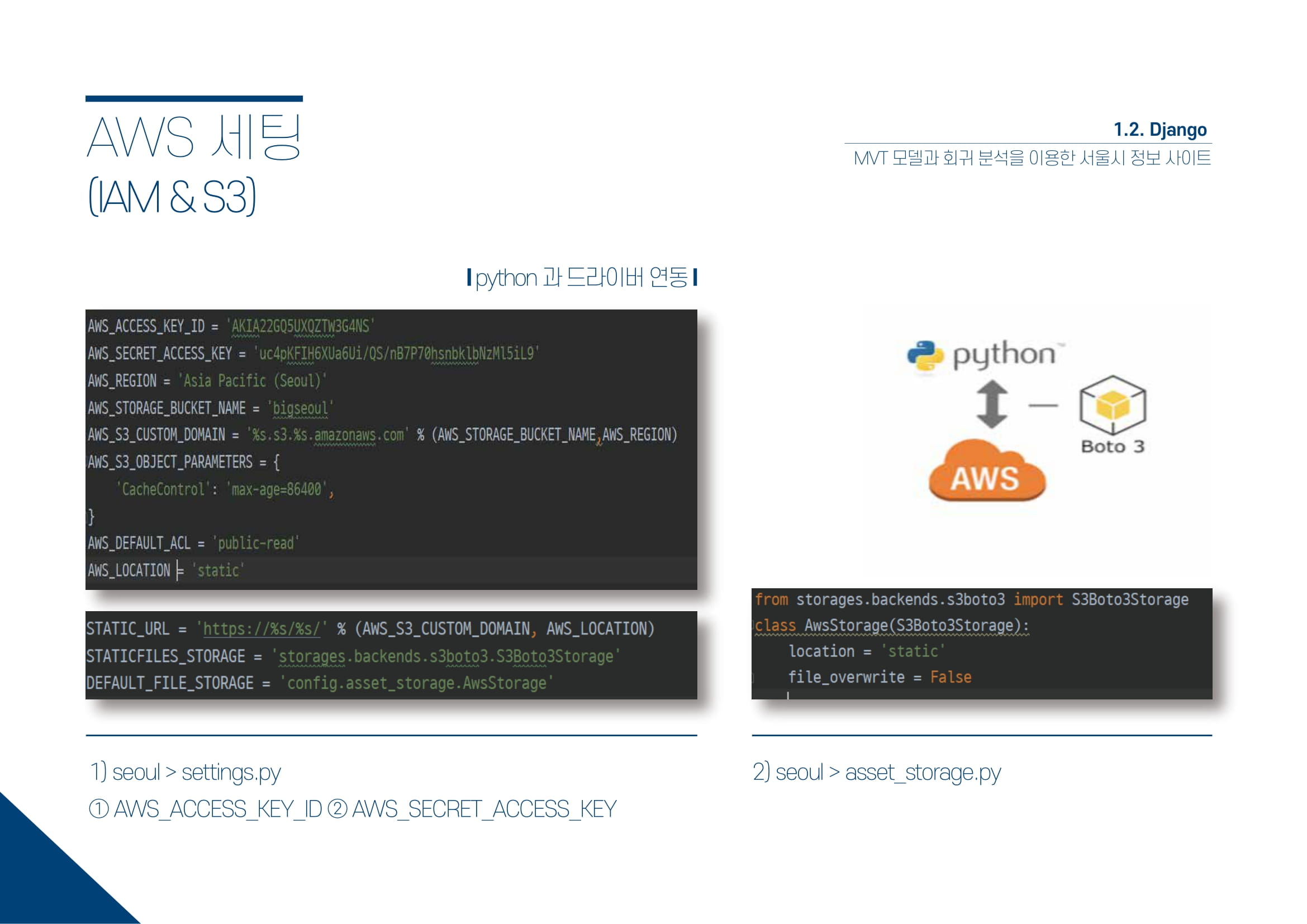Click the '1.2. Django' section heading
1307x924 pixels.
(1159, 130)
